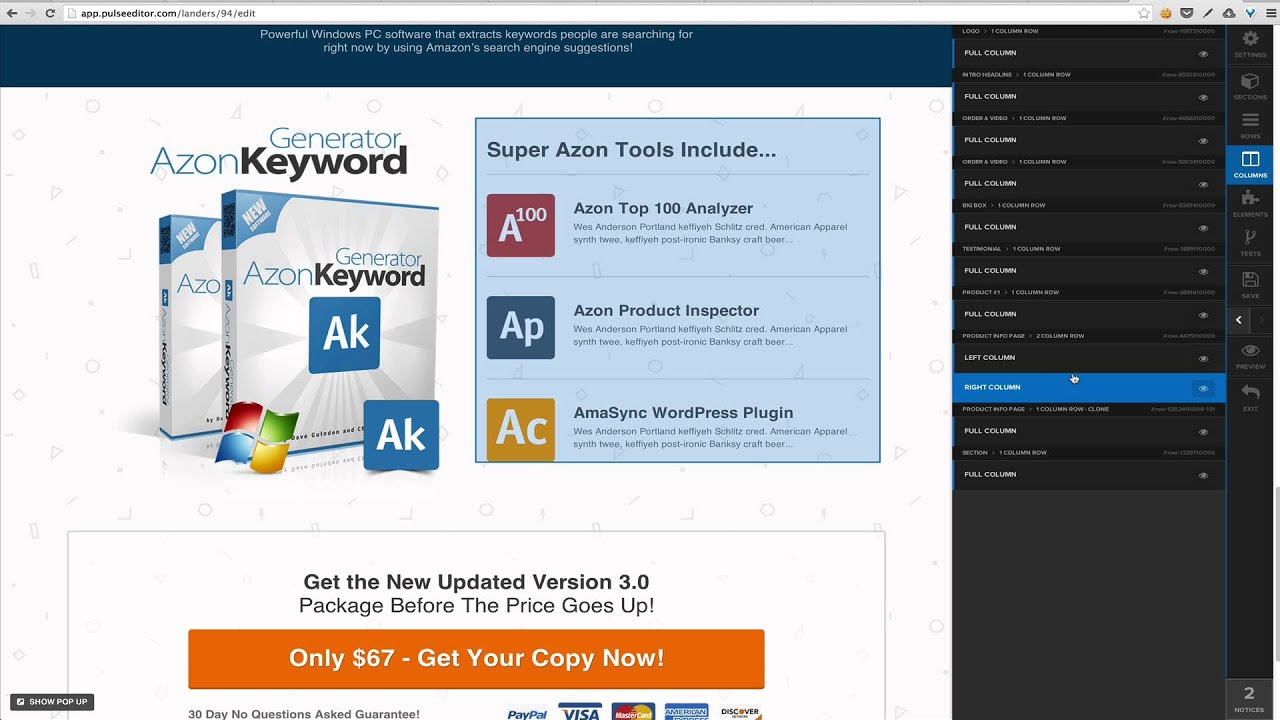Select Full Column under Section row
Screen dimensions: 1280x720
click(x=1089, y=474)
